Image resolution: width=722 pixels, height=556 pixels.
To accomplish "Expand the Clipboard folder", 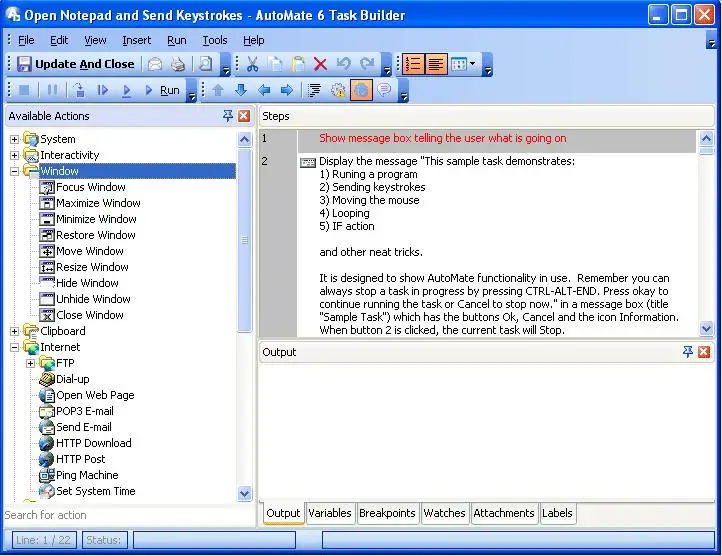I will [x=14, y=331].
